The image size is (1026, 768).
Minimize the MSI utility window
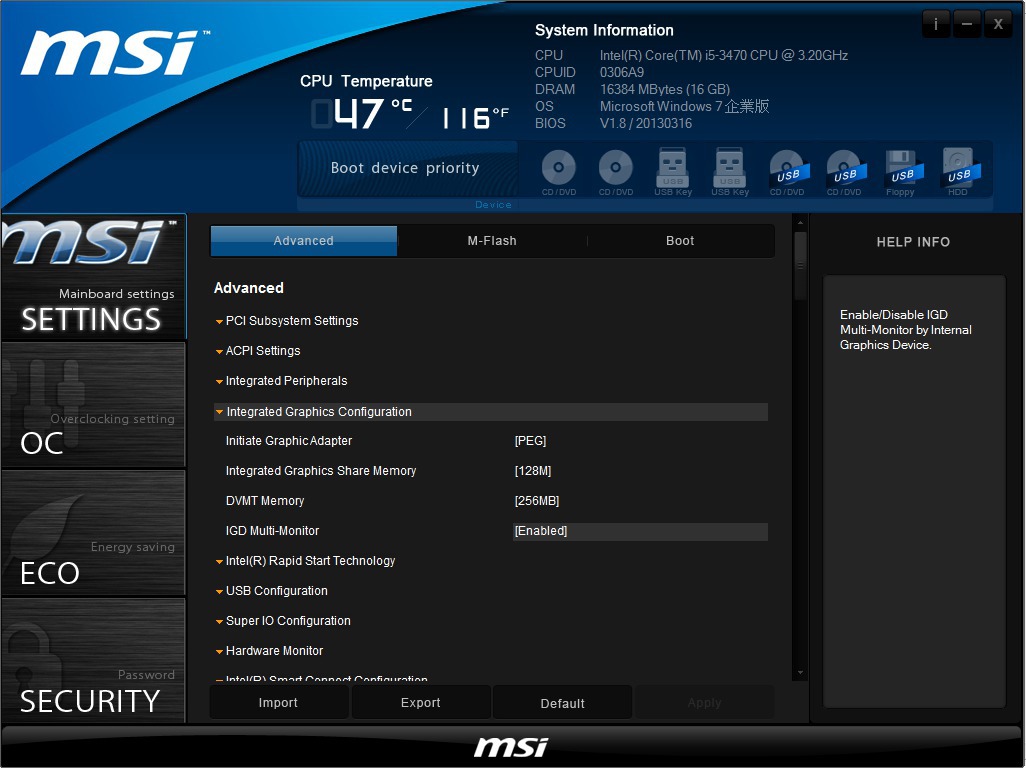pos(966,24)
